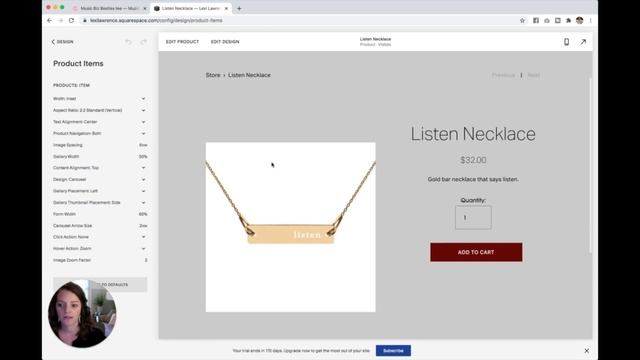This screenshot has width=640, height=360.
Task: Select the Carousel Arrow Size setting
Action: tap(100, 225)
